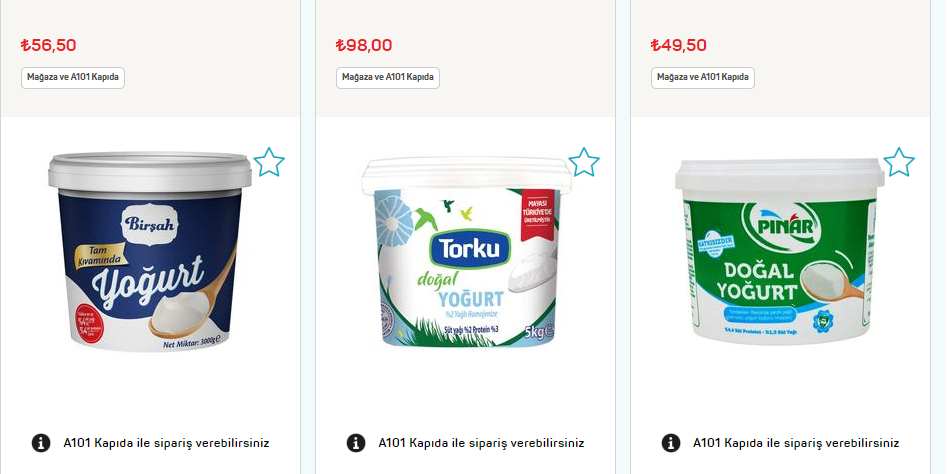Click Mağaza ve A101 Kapıda badge under ₺49,50
Image resolution: width=947 pixels, height=474 pixels.
point(703,77)
